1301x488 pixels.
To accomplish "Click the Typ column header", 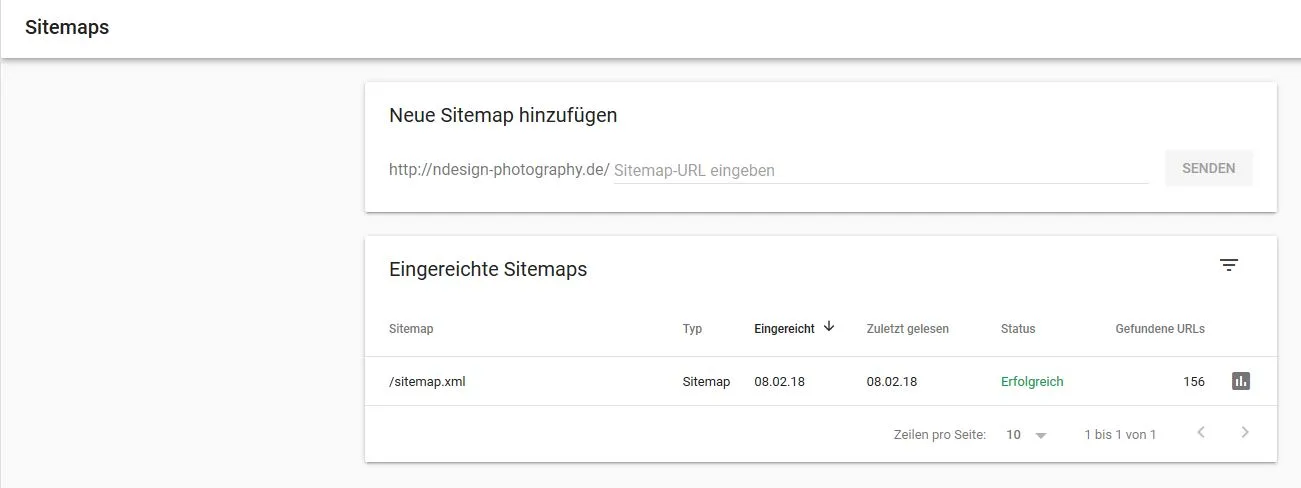I will 692,328.
